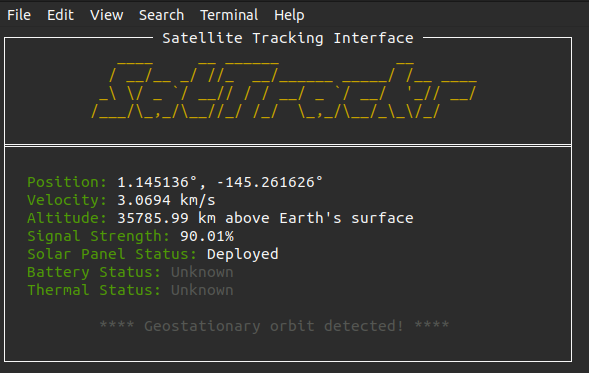Click the 'Thermal Status:' label
This screenshot has width=589, height=373.
point(94,290)
